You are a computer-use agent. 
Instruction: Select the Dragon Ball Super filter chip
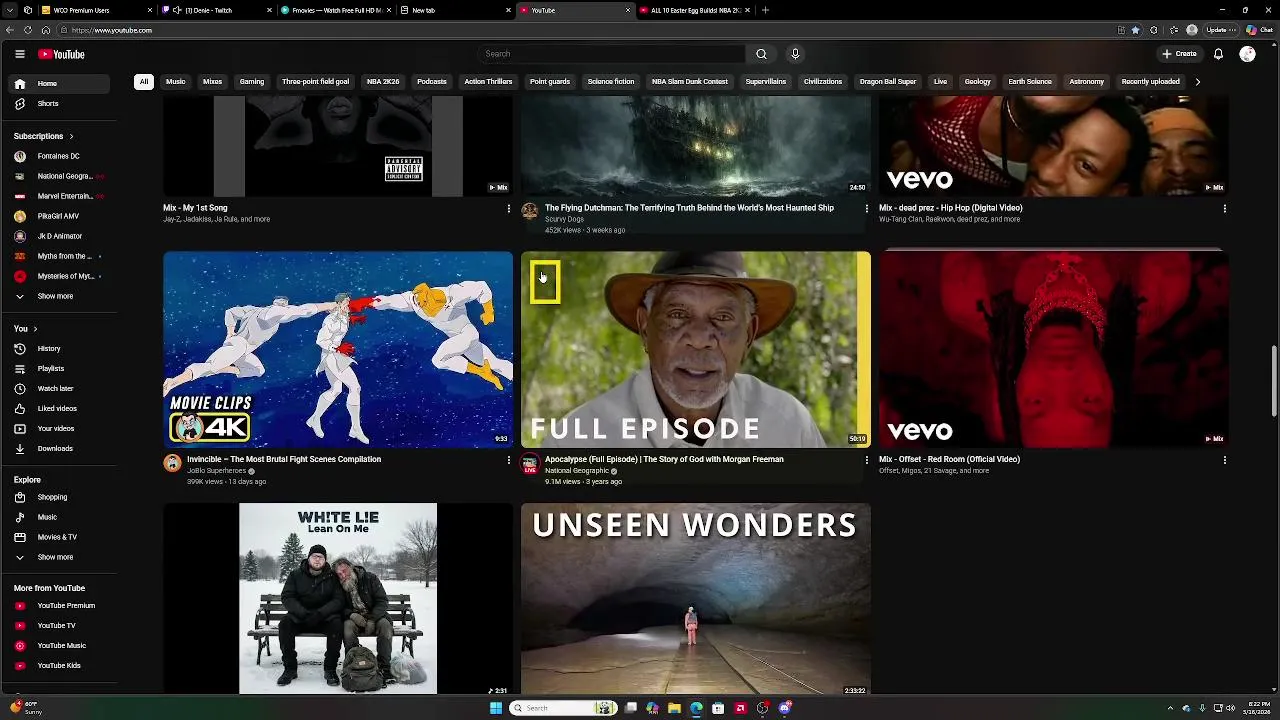(888, 82)
